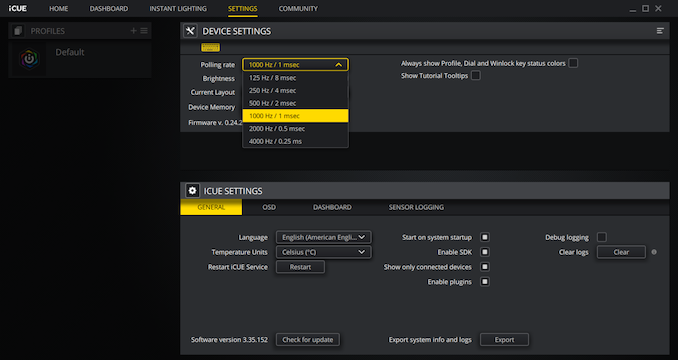Image resolution: width=678 pixels, height=360 pixels.
Task: Toggle Enable SDK checkbox
Action: coord(485,252)
